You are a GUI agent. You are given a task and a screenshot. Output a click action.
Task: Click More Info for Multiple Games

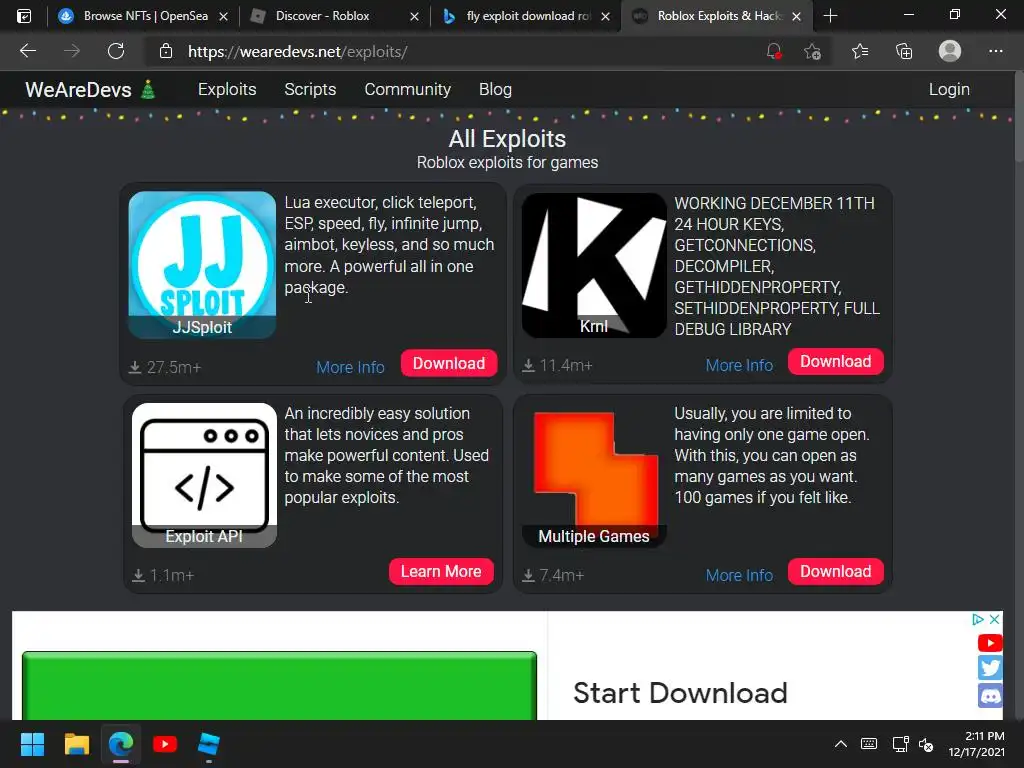739,575
